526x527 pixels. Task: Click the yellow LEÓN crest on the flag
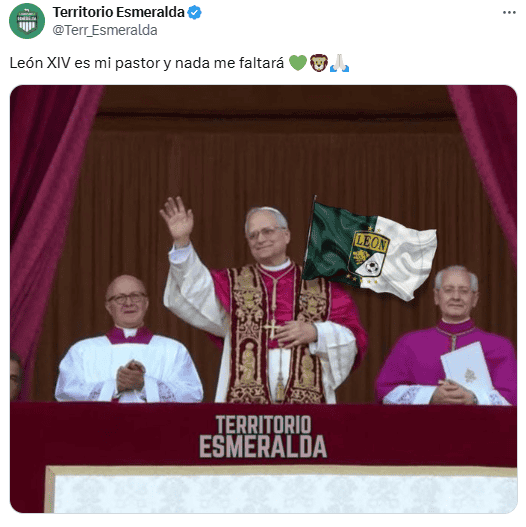click(369, 254)
